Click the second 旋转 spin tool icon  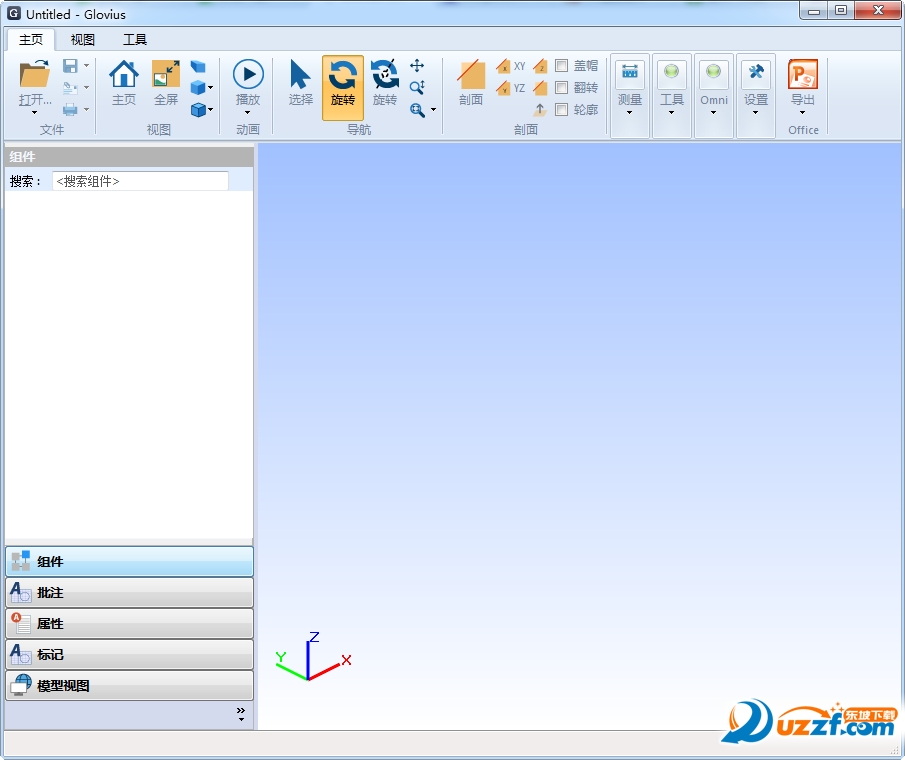[x=384, y=74]
